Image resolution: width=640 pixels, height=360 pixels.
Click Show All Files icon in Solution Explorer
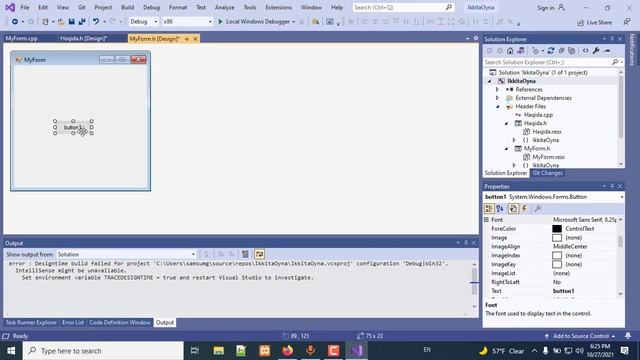pyautogui.click(x=572, y=51)
